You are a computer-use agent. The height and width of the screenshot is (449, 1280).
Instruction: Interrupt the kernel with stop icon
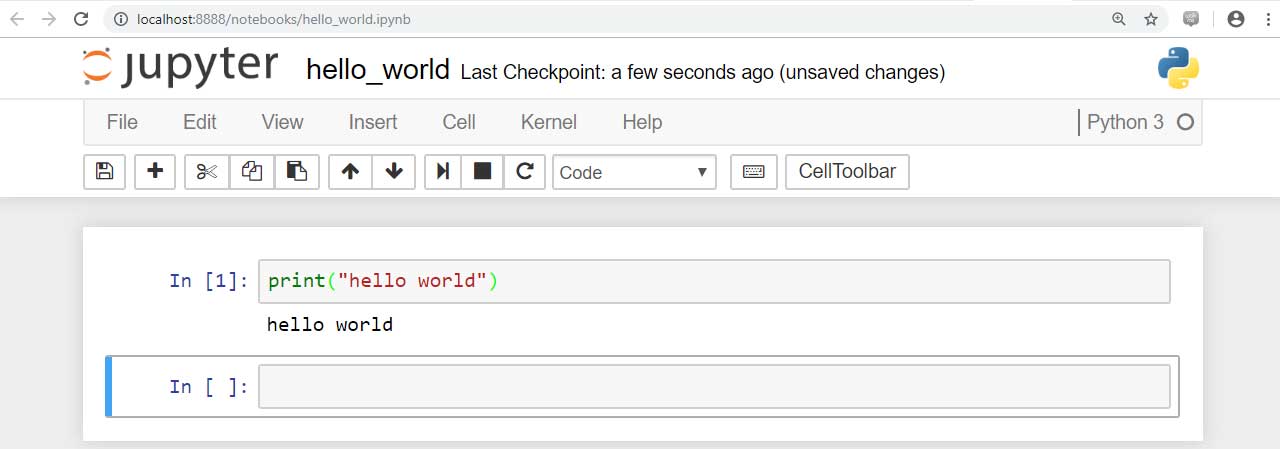(482, 171)
